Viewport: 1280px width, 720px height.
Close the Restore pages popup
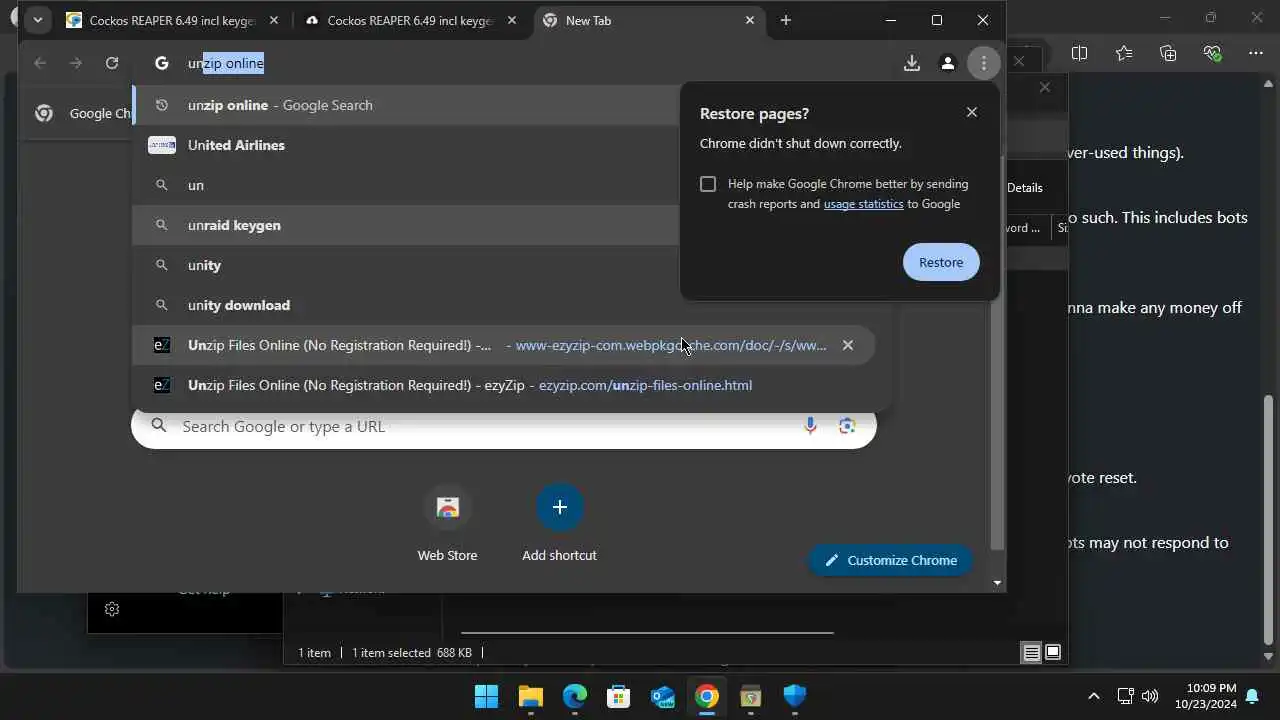972,112
